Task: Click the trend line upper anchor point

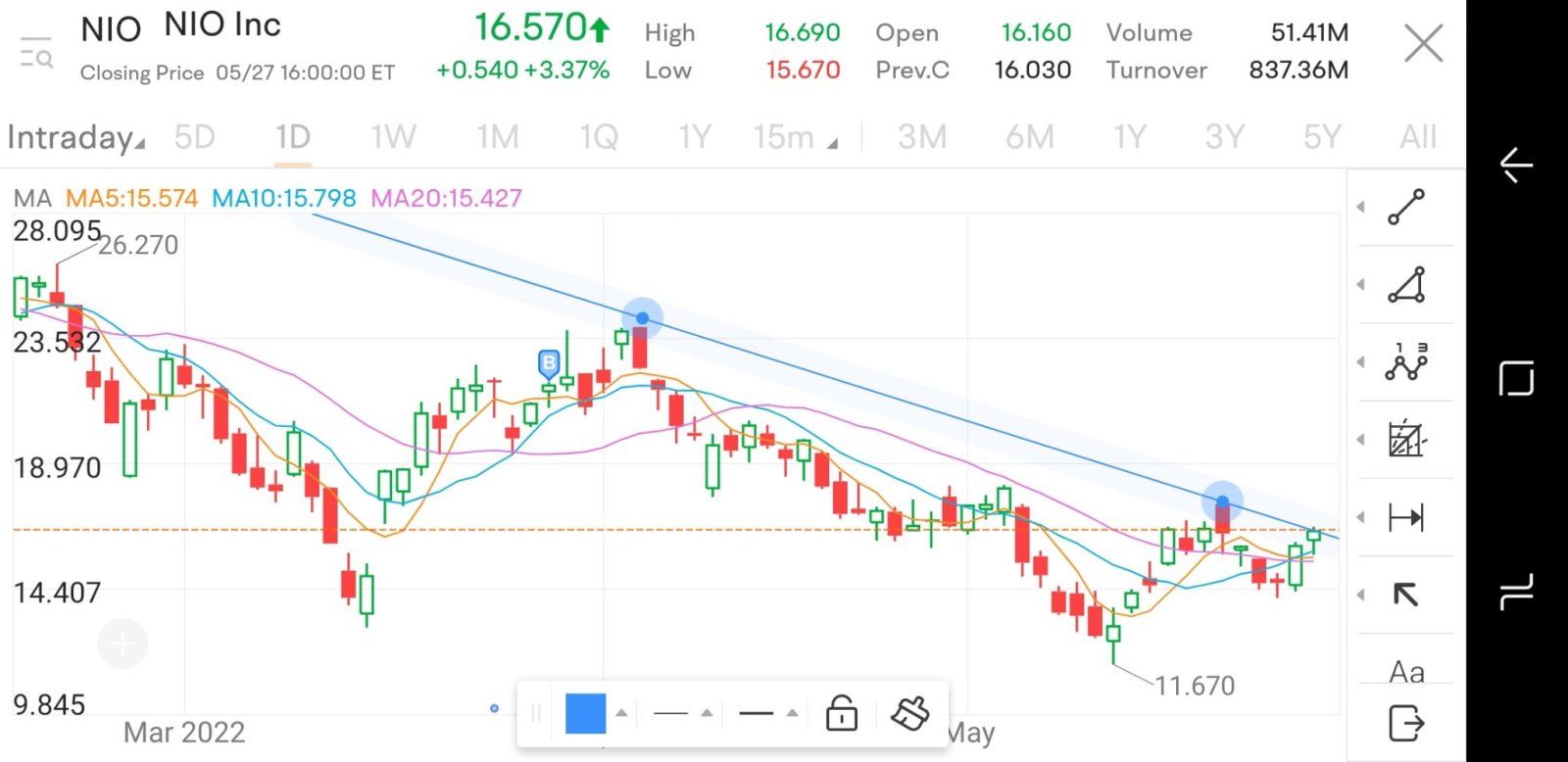Action: (642, 318)
